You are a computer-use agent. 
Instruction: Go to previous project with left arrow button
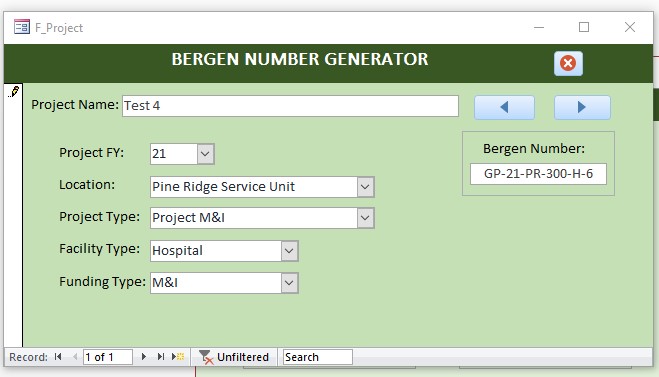tap(504, 107)
